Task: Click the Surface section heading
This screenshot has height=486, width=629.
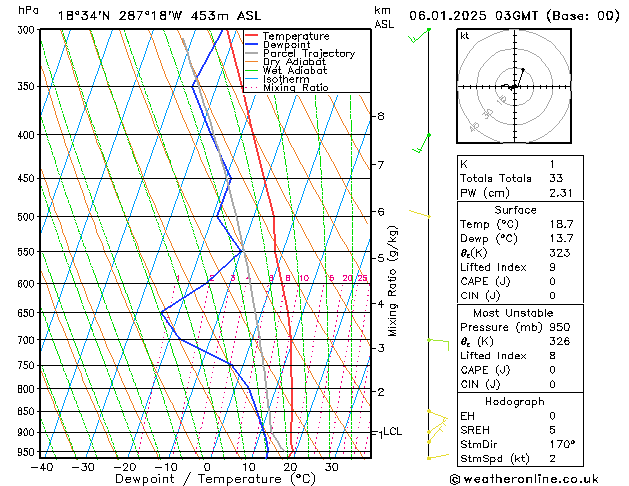Action: click(x=513, y=210)
